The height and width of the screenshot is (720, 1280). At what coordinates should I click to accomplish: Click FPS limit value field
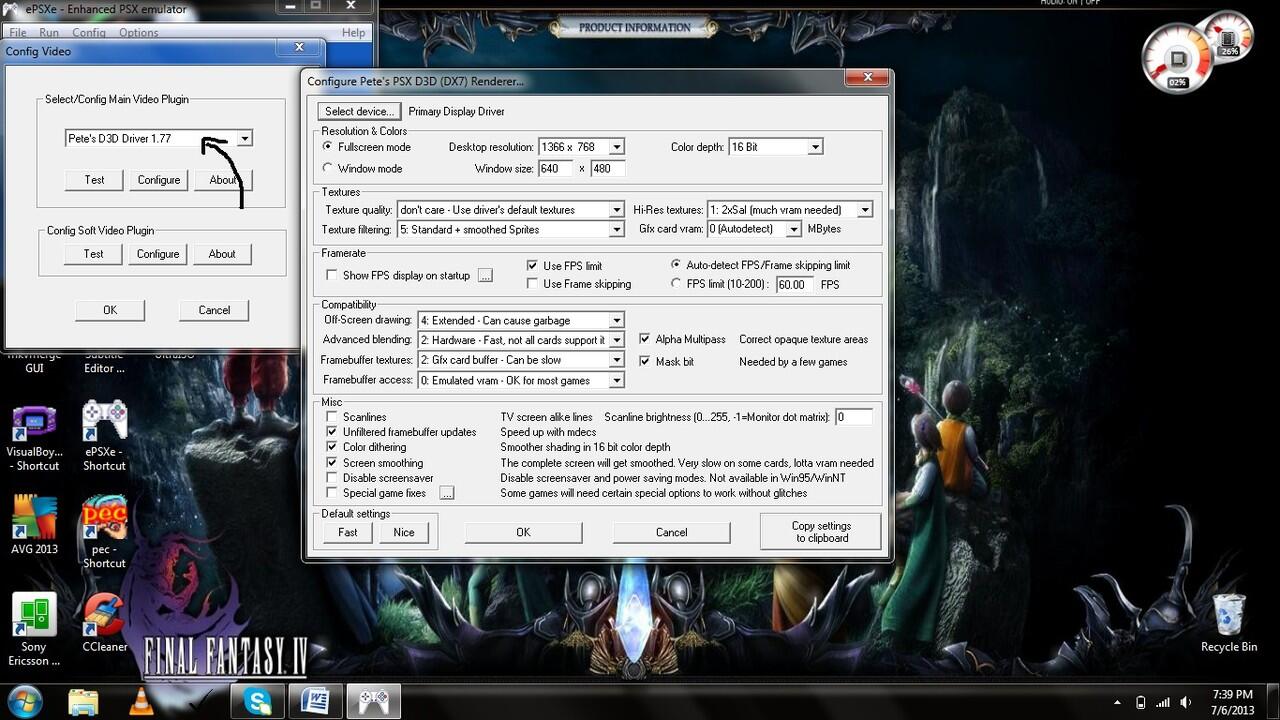795,285
